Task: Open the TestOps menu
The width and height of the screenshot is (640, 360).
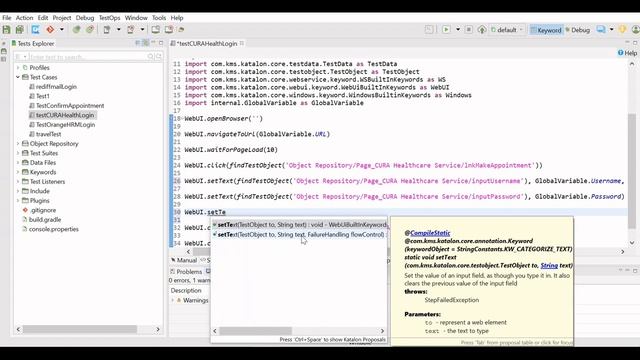Action: [109, 18]
